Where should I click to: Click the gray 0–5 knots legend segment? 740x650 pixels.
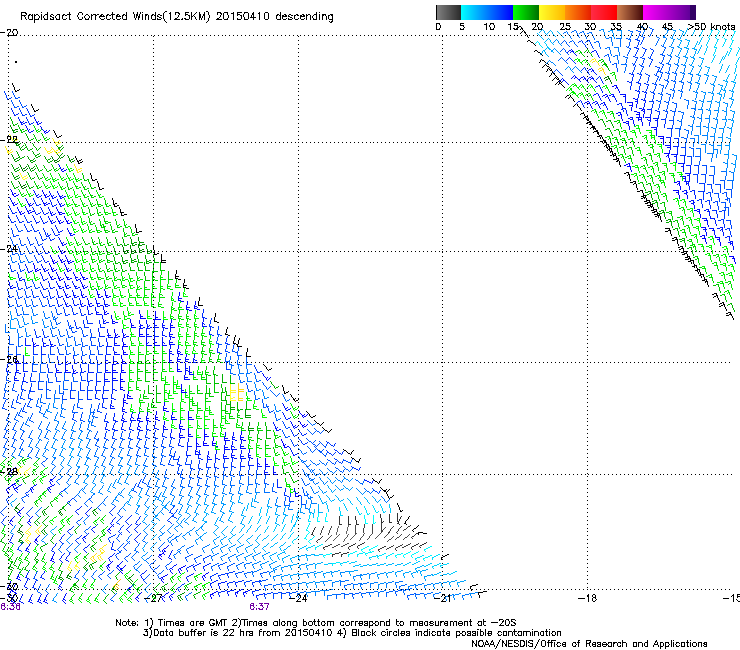(448, 12)
